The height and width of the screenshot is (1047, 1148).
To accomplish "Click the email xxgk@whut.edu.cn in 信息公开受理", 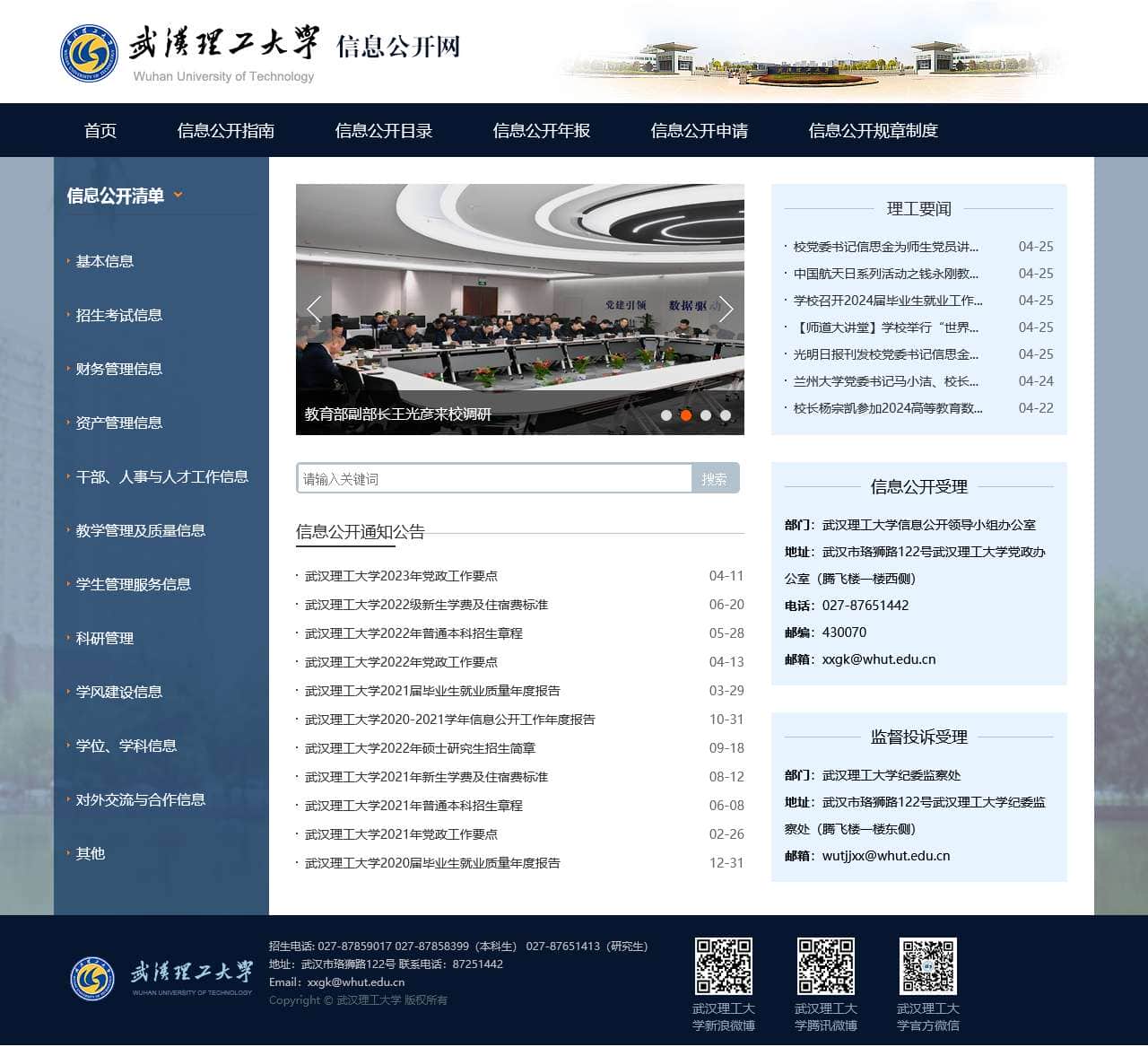I will pos(879,659).
